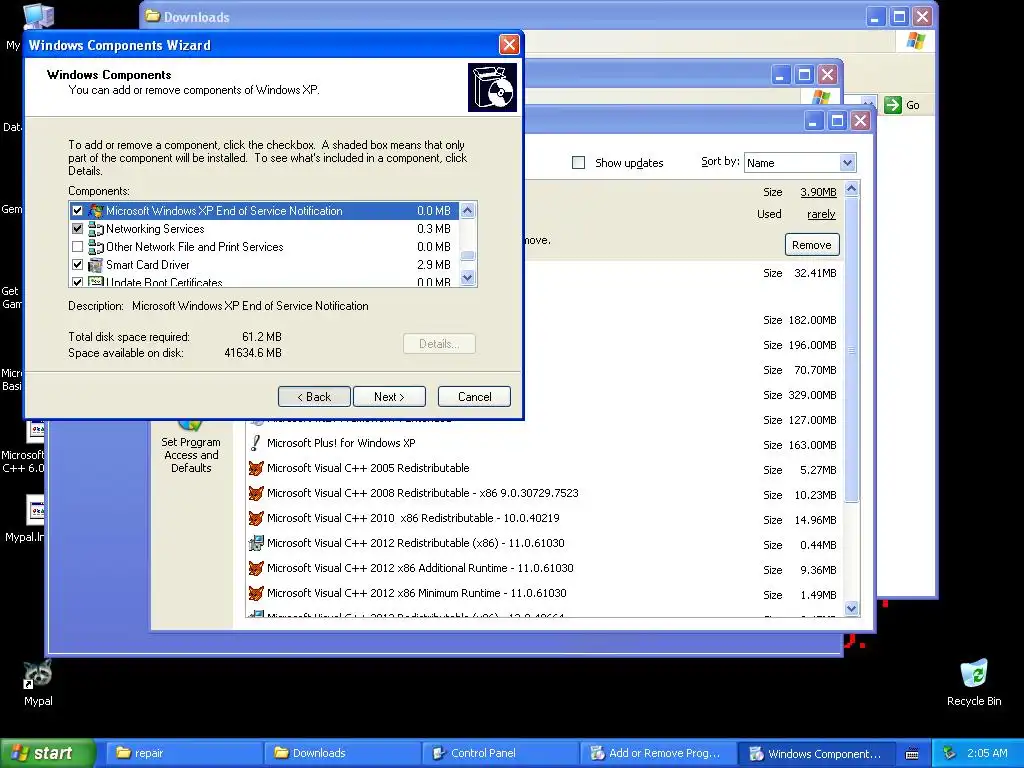
Task: Click the 3.90MB size link
Action: tap(818, 192)
